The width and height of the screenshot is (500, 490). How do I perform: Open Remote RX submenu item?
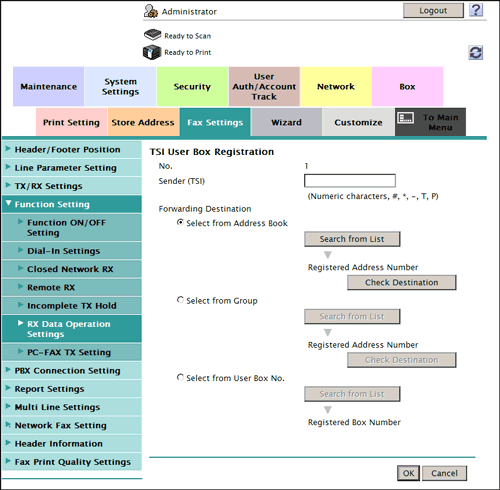click(x=72, y=287)
